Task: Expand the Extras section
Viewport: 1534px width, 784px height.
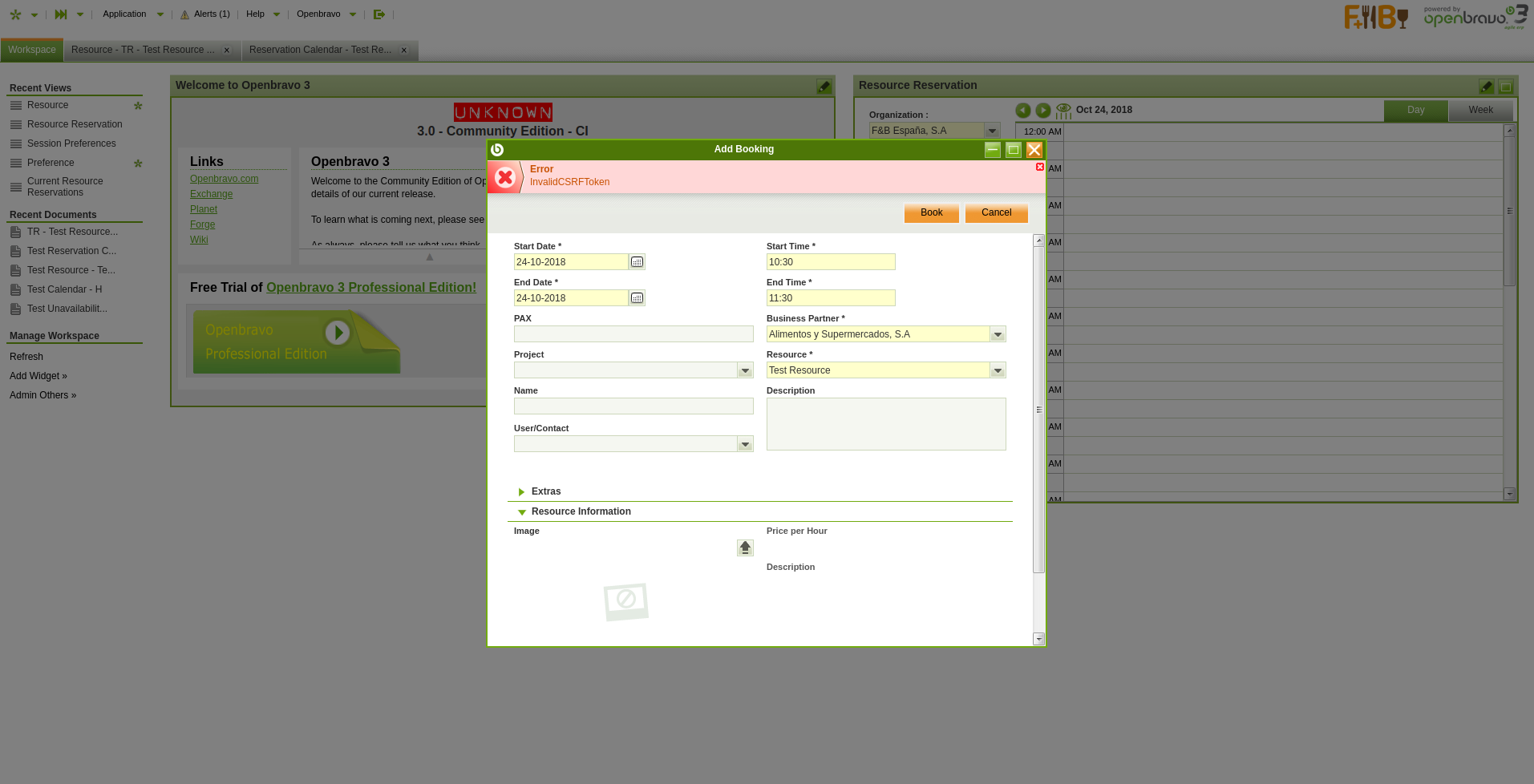Action: [x=522, y=491]
